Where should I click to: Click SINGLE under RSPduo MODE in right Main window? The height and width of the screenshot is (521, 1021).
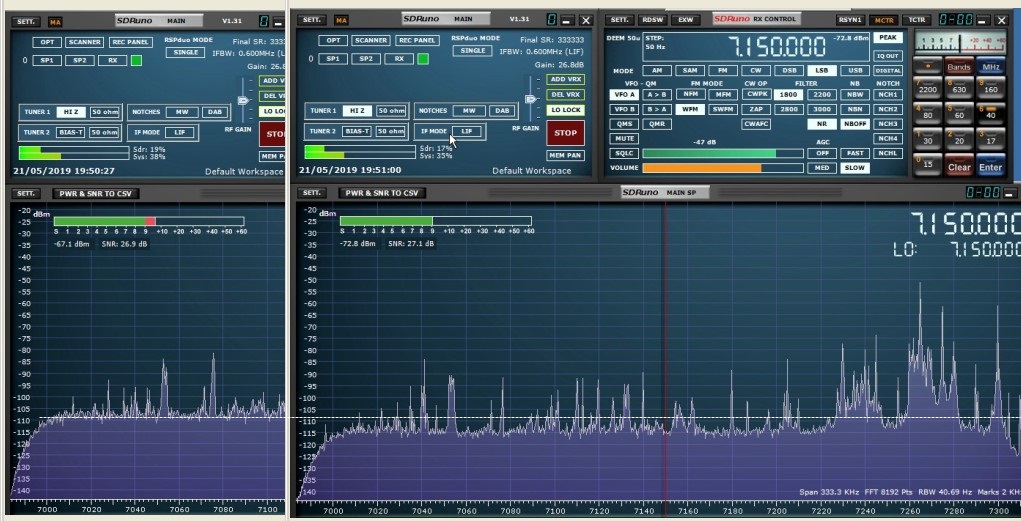pos(473,51)
